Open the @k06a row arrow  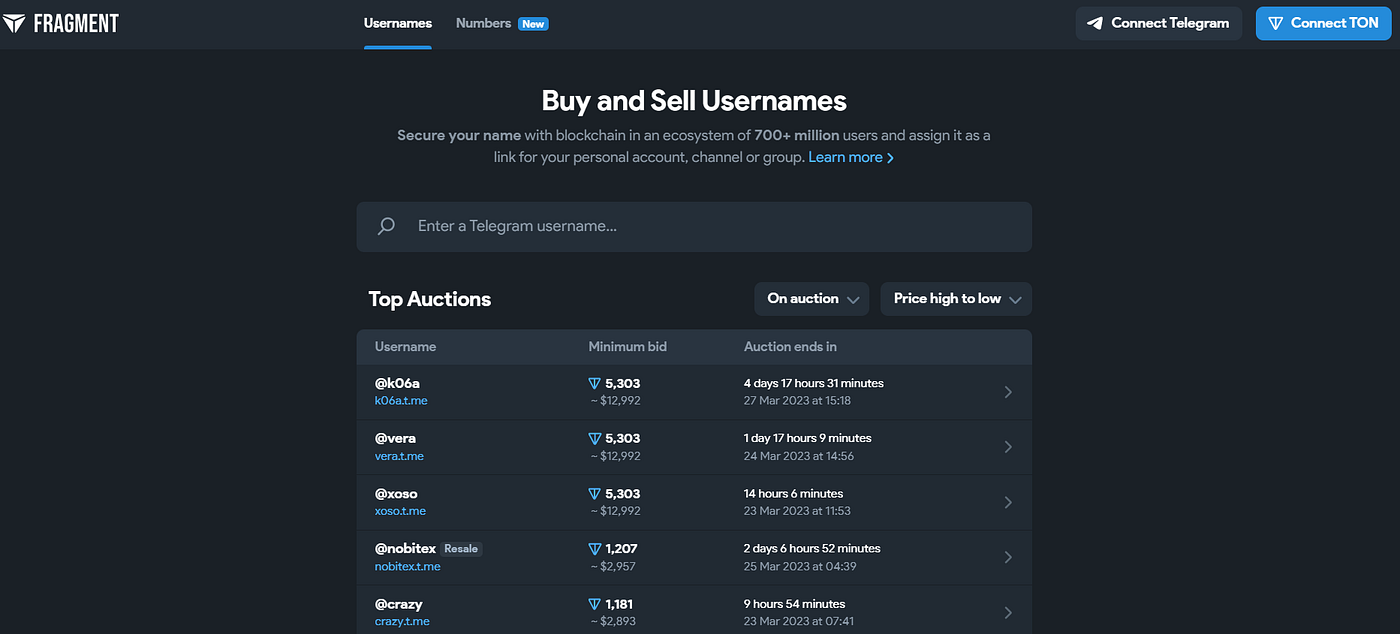click(x=1008, y=392)
